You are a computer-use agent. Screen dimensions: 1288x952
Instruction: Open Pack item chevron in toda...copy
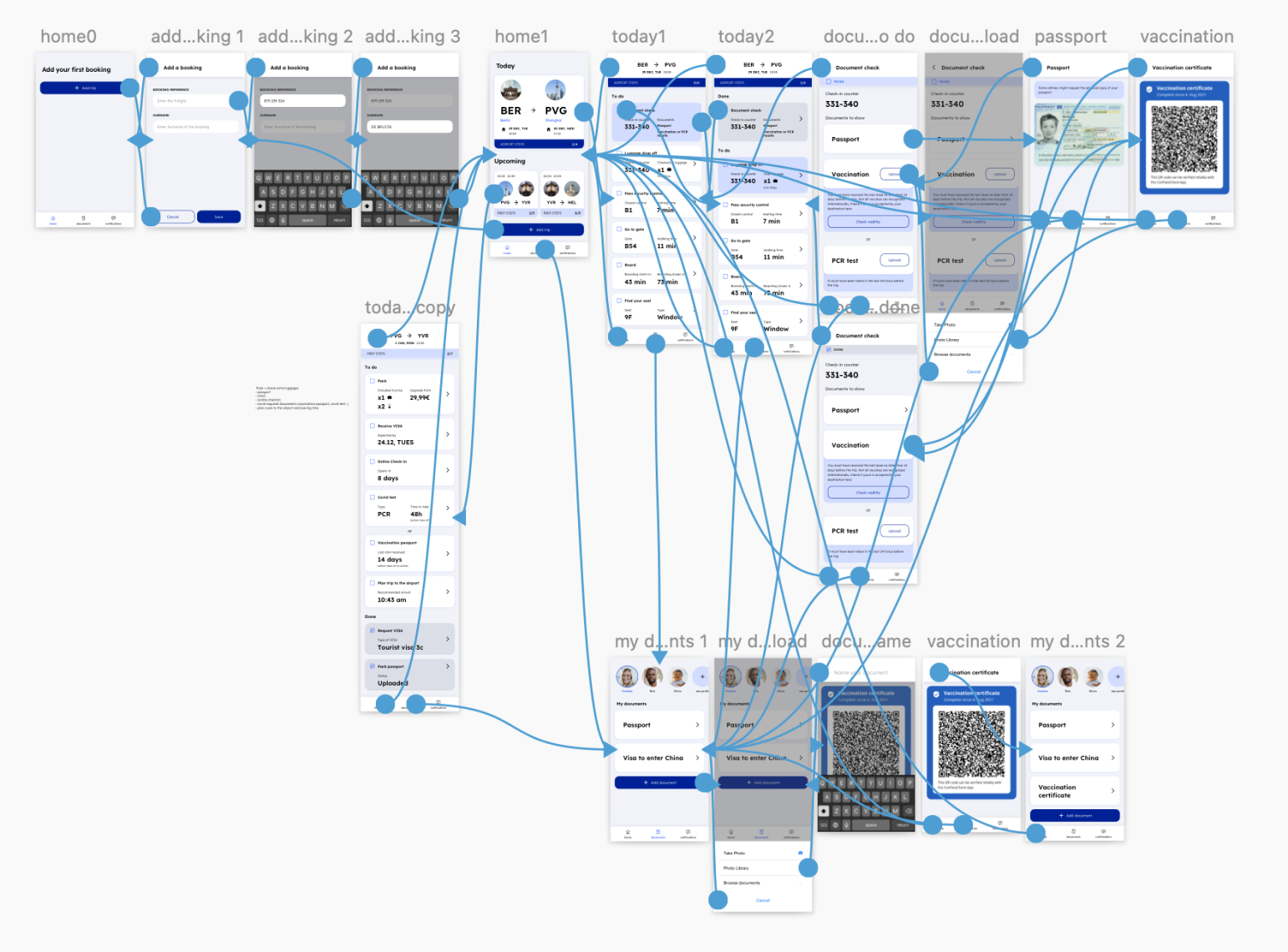coord(448,394)
